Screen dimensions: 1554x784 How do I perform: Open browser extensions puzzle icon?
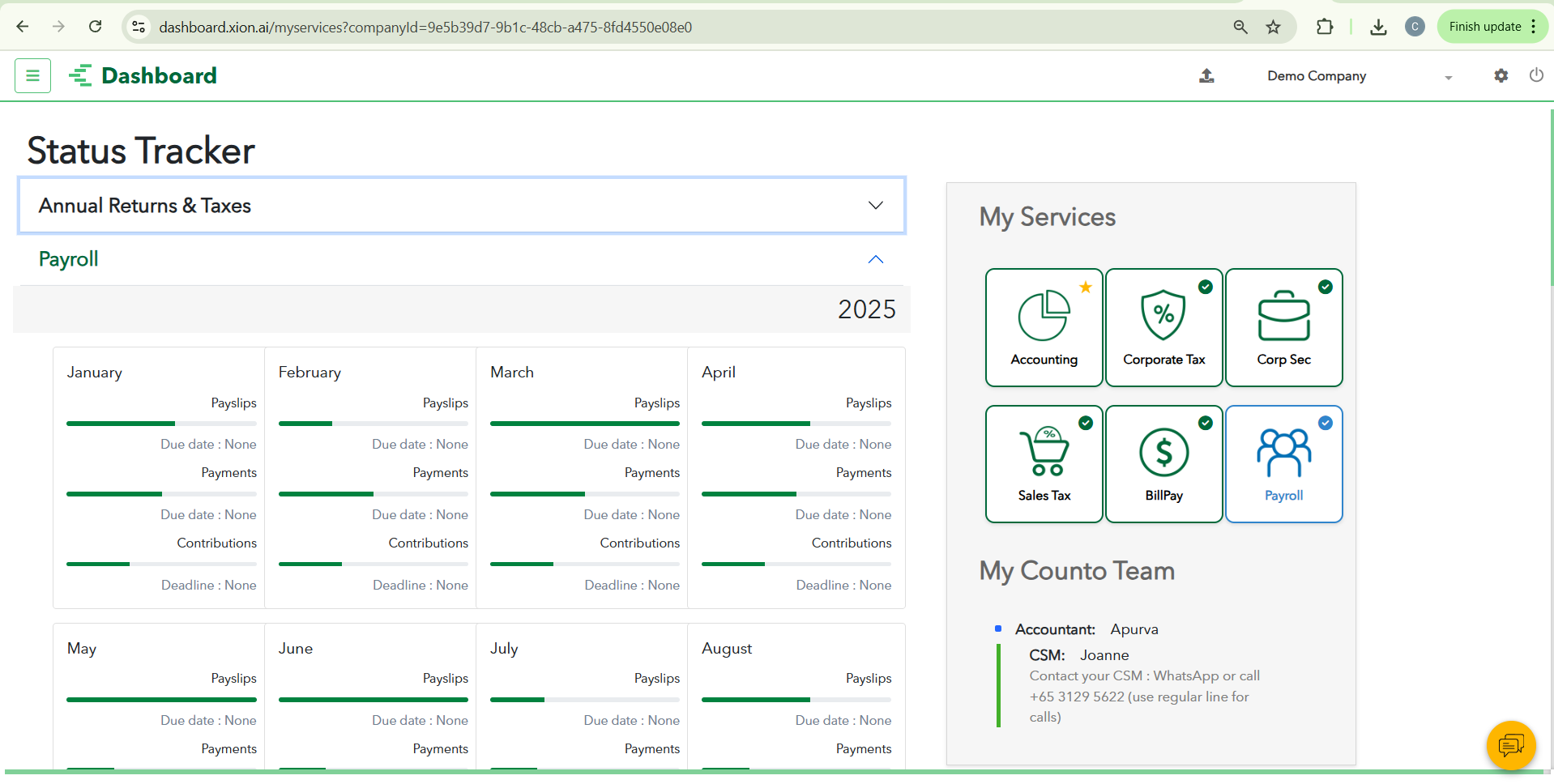[x=1325, y=27]
